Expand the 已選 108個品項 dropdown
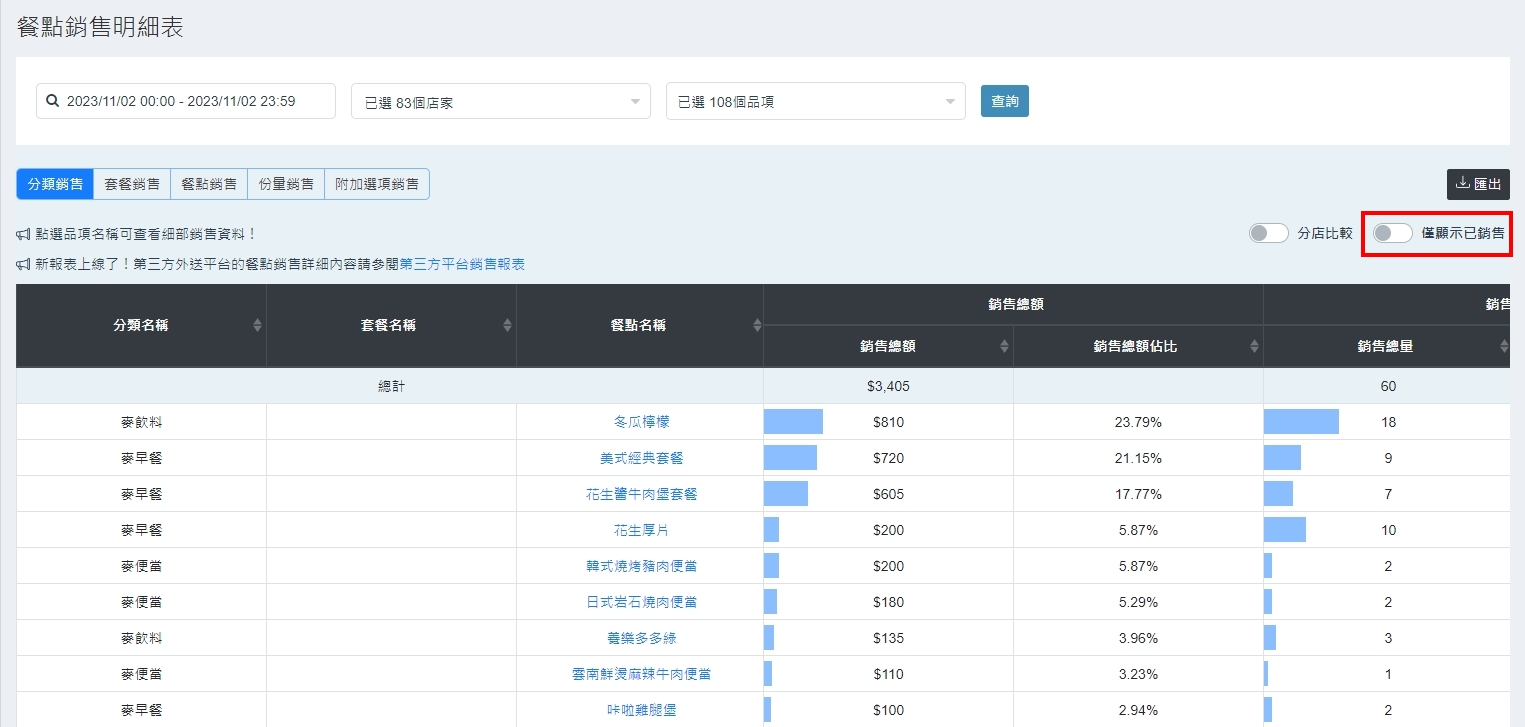This screenshot has width=1525, height=727. pyautogui.click(x=815, y=101)
